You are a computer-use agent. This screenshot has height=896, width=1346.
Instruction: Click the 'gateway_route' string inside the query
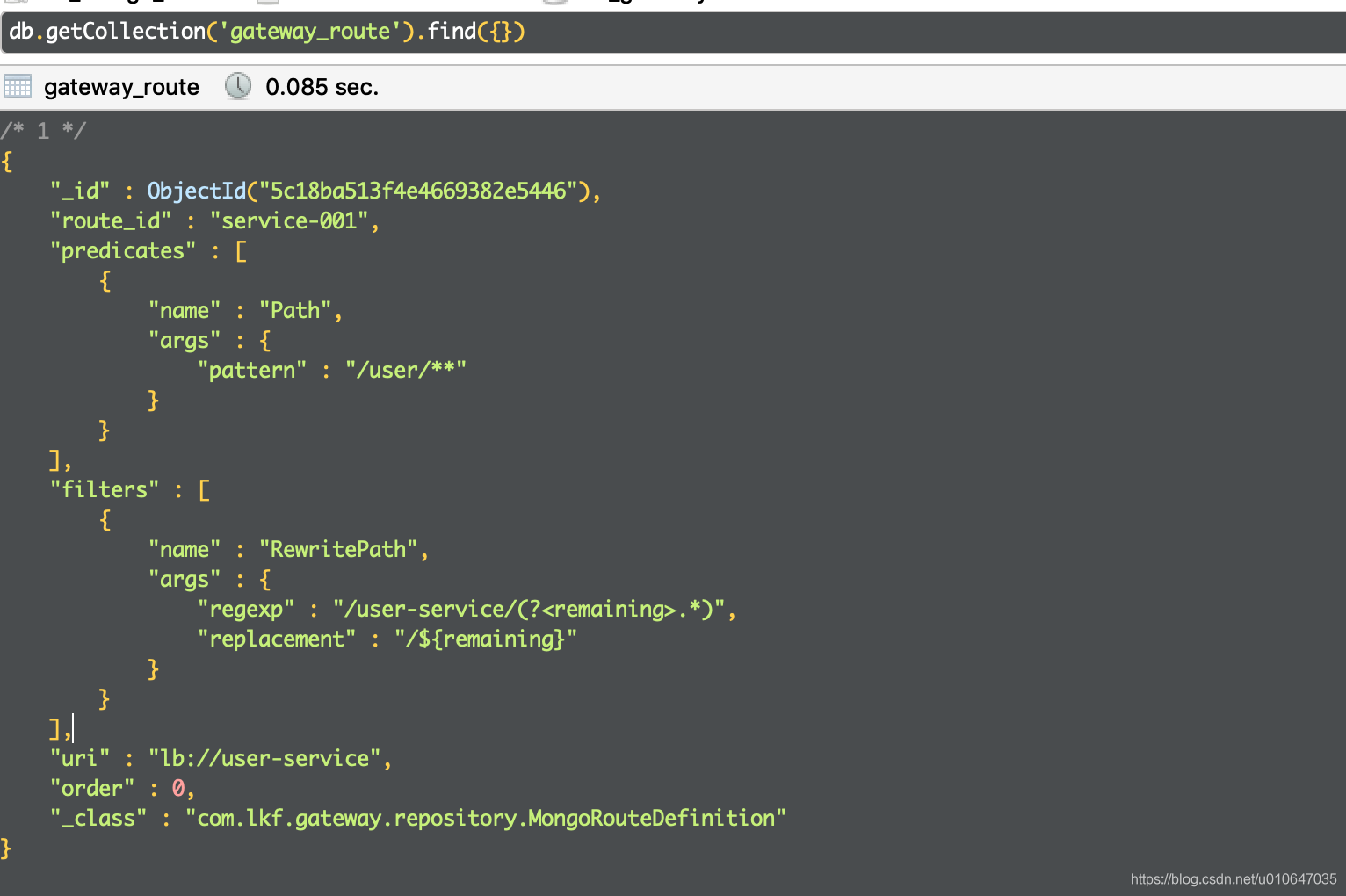point(310,33)
